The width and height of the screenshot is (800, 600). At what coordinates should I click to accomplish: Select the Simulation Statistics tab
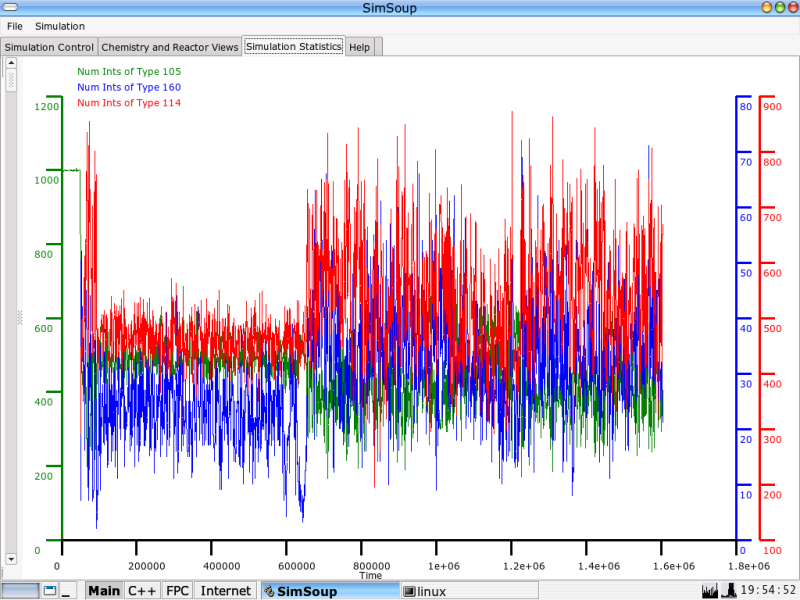(293, 47)
